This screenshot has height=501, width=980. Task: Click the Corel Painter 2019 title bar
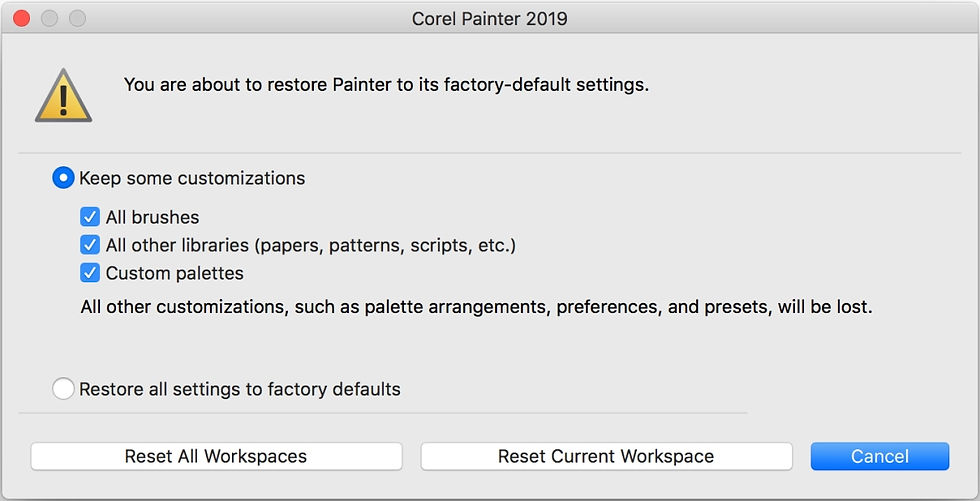click(x=489, y=18)
